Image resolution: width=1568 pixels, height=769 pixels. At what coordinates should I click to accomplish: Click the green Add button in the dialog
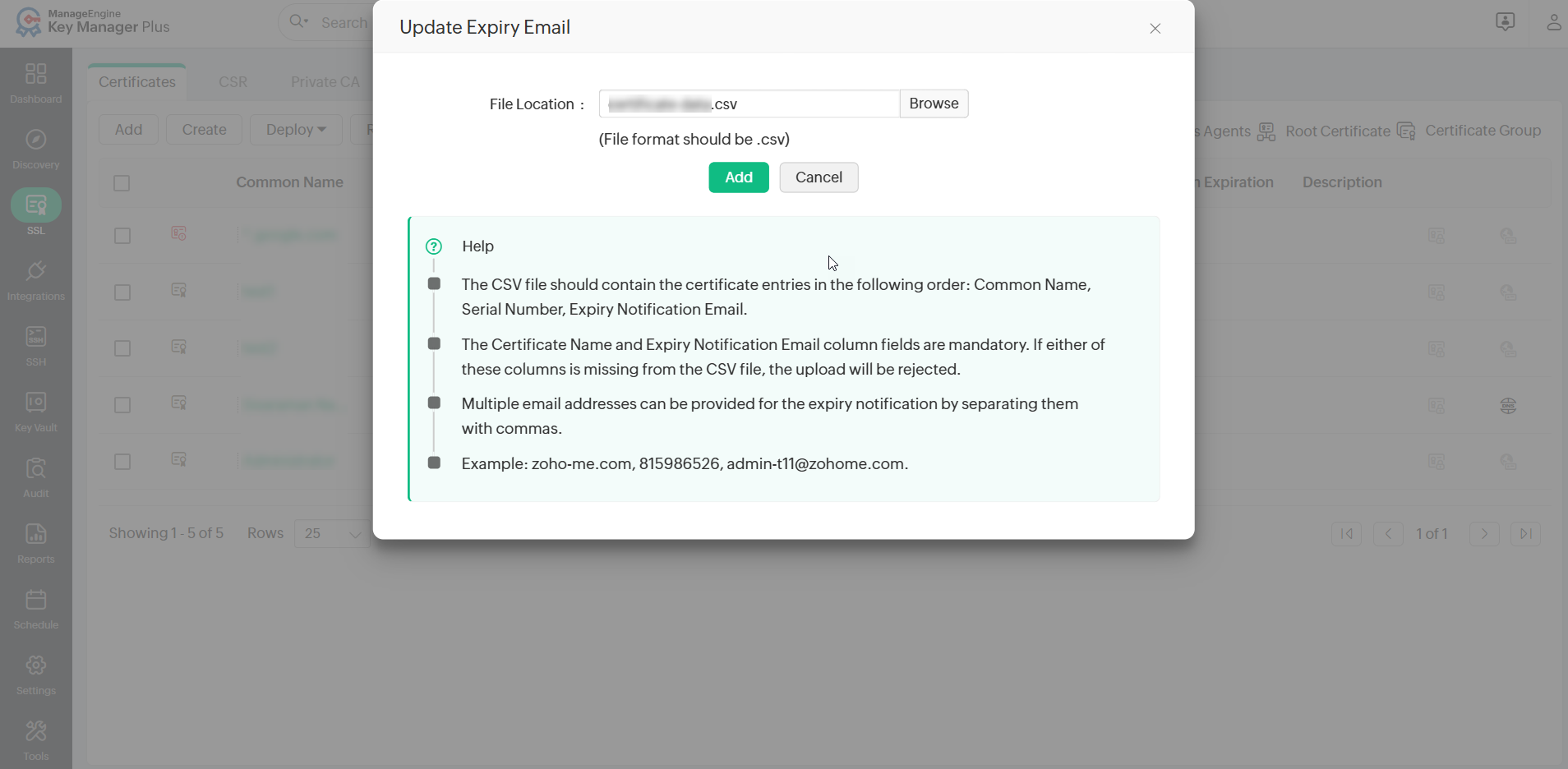tap(738, 177)
